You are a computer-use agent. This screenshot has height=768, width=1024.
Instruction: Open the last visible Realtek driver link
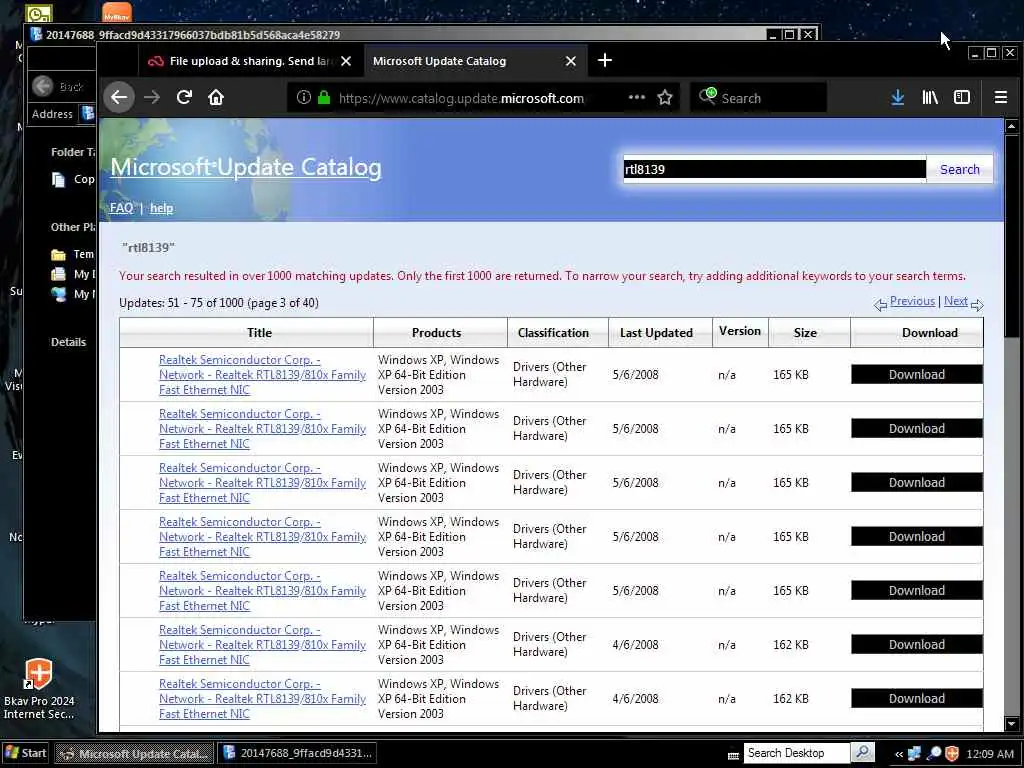click(x=262, y=699)
